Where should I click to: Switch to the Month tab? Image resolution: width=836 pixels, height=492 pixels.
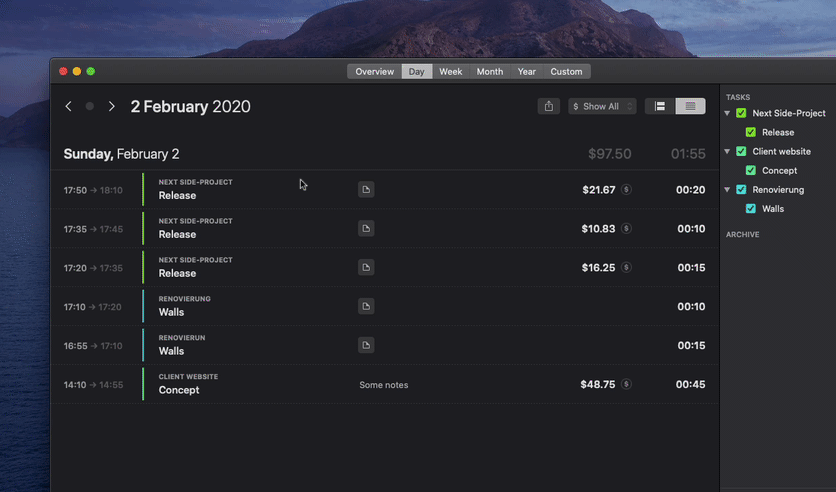pos(489,71)
